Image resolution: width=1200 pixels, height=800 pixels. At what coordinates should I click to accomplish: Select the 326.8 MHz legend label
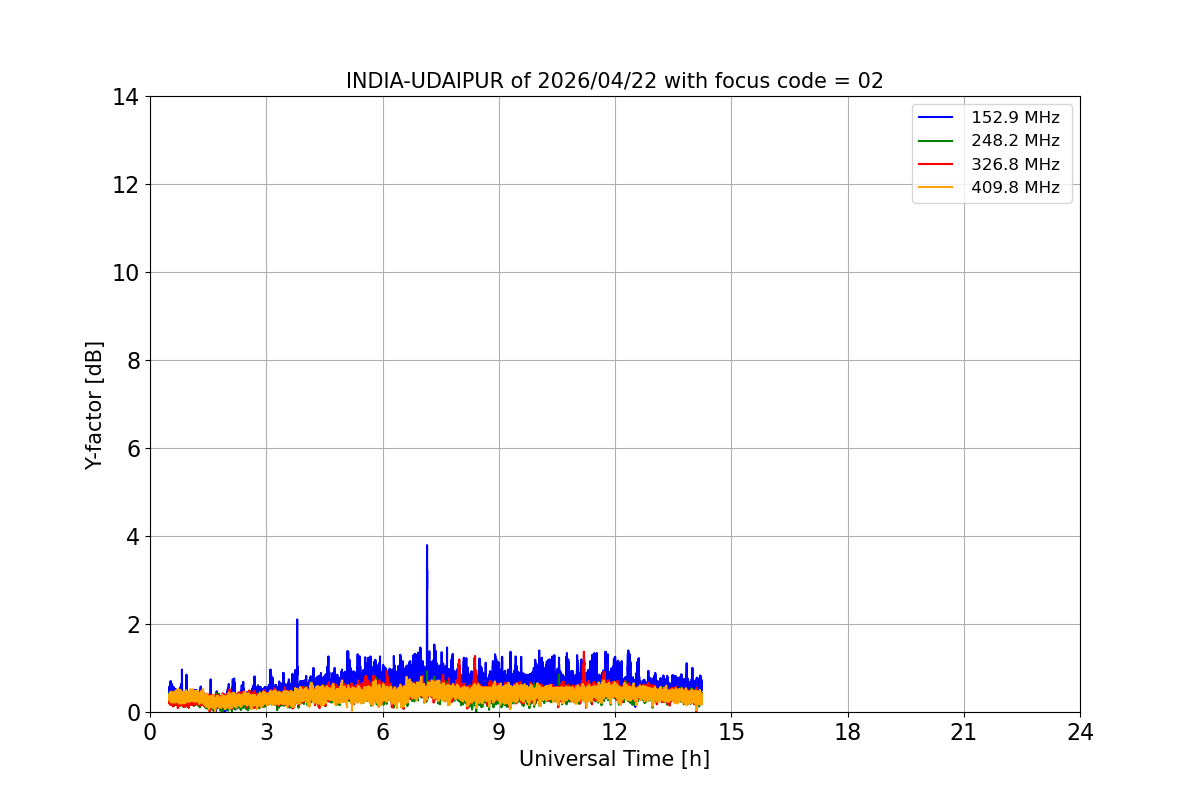point(1015,164)
